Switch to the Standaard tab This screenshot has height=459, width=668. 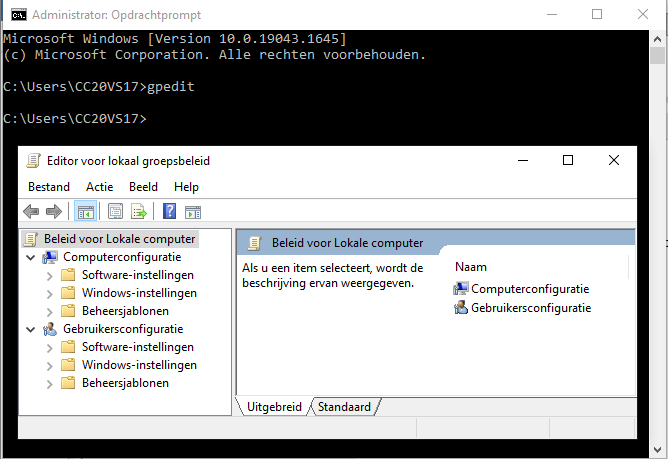pyautogui.click(x=344, y=407)
